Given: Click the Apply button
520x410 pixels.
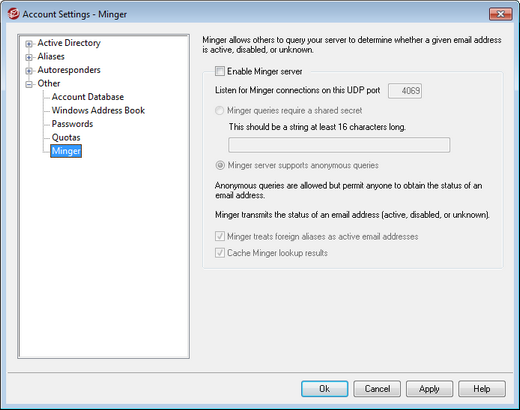Looking at the screenshot, I should coord(429,389).
